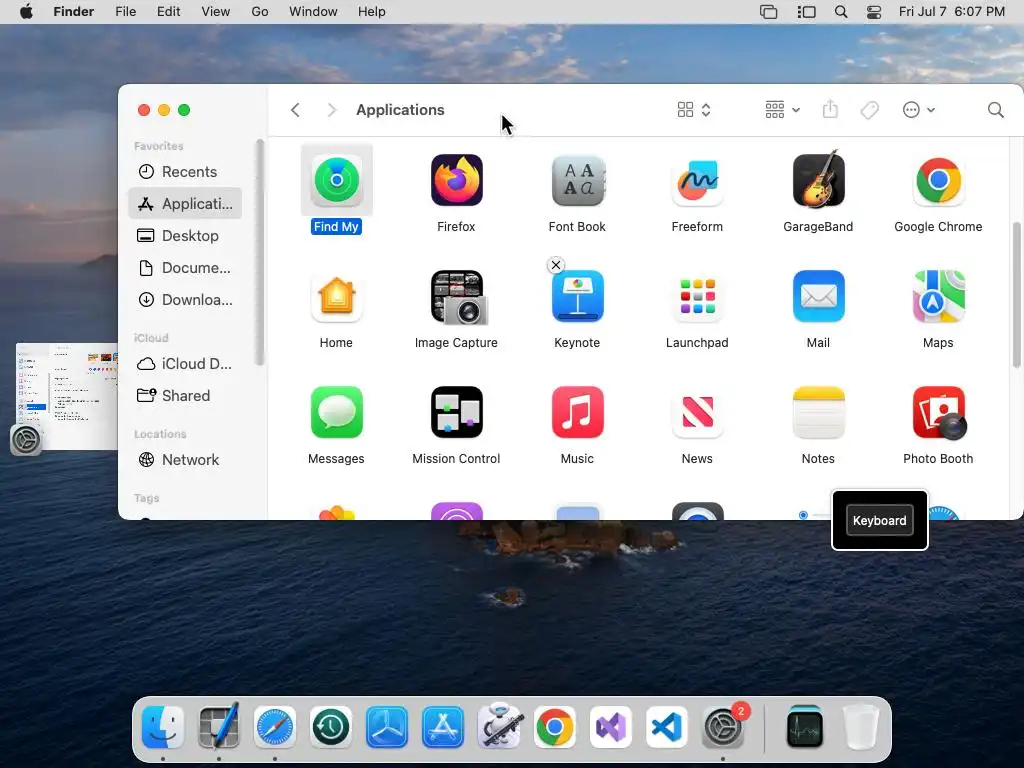Screen dimensions: 1024x768
Task: Open the Apple menu
Action: click(26, 12)
